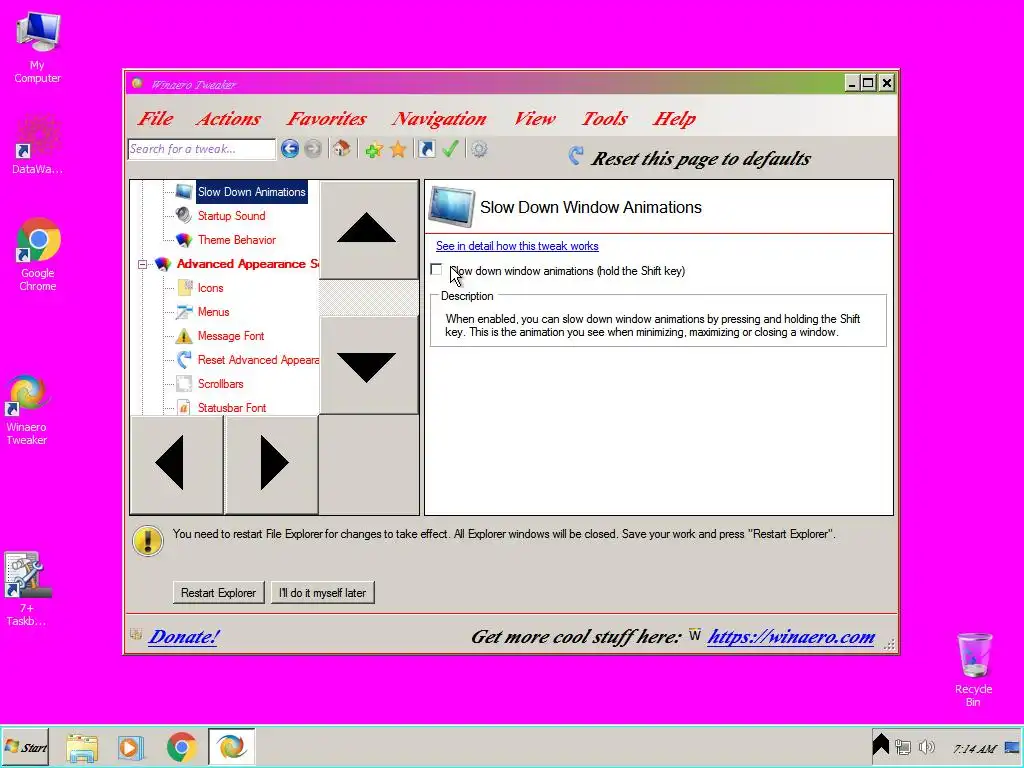Viewport: 1024px width, 768px height.
Task: Open See in detail how this tweak works link
Action: tap(517, 246)
